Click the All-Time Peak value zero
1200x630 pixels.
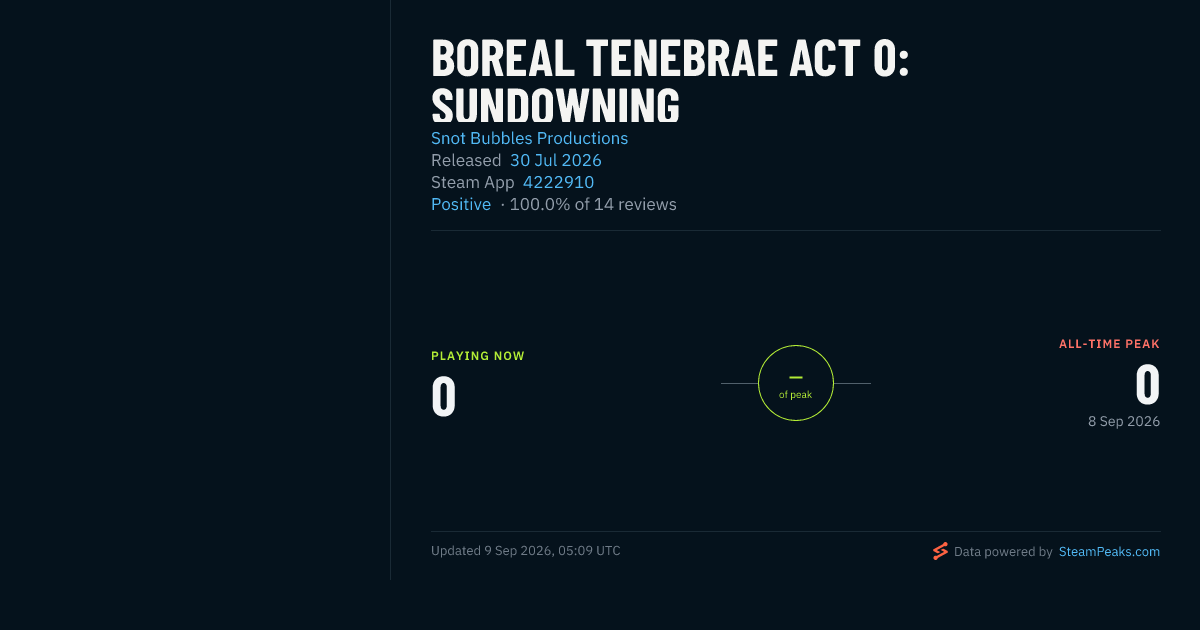pyautogui.click(x=1147, y=384)
